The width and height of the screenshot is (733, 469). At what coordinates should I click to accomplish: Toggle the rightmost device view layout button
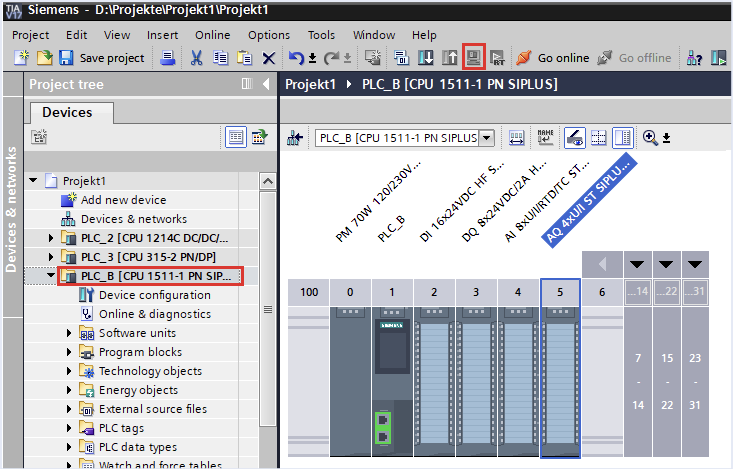[623, 137]
